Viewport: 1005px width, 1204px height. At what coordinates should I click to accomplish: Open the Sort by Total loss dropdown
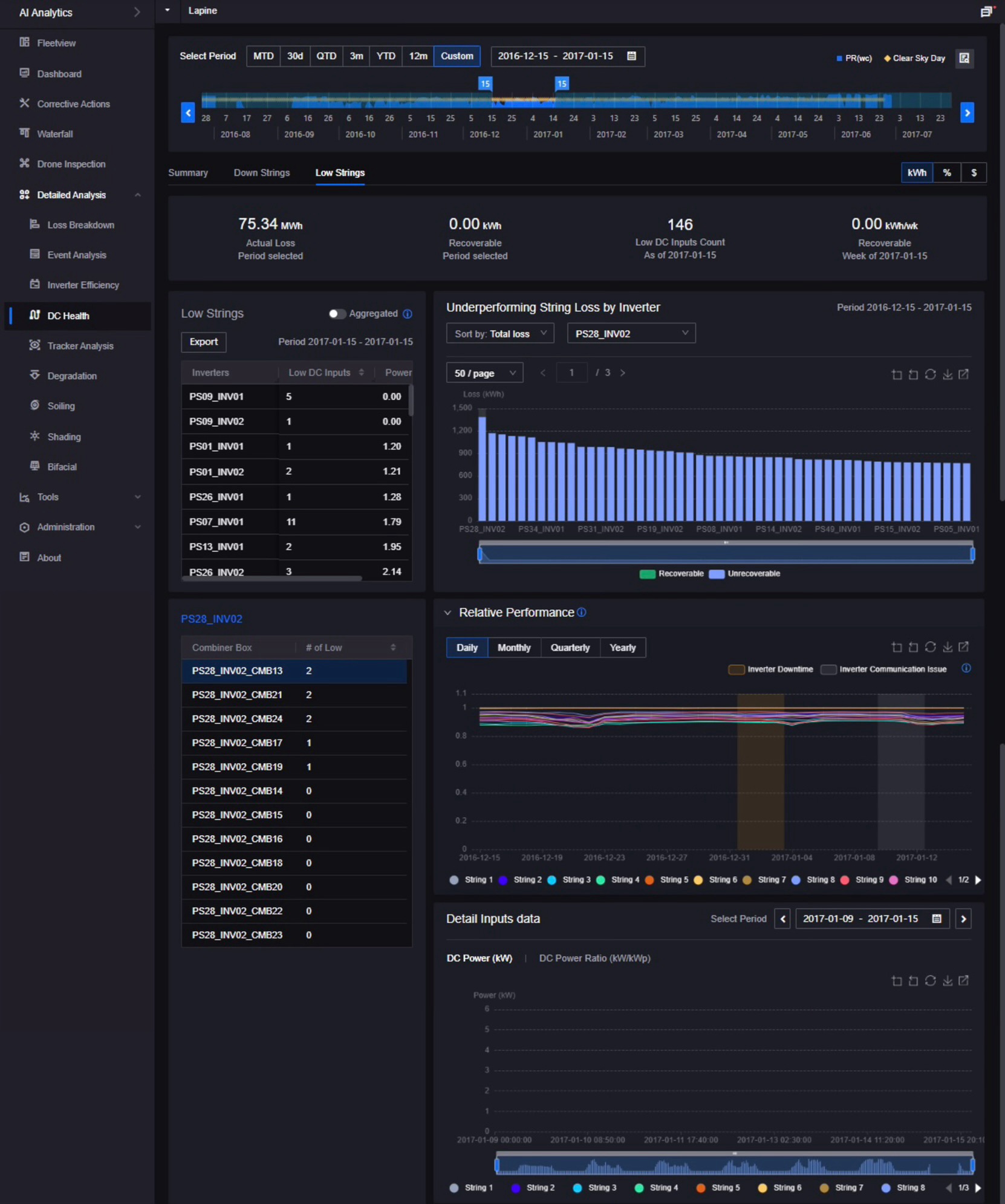point(500,334)
